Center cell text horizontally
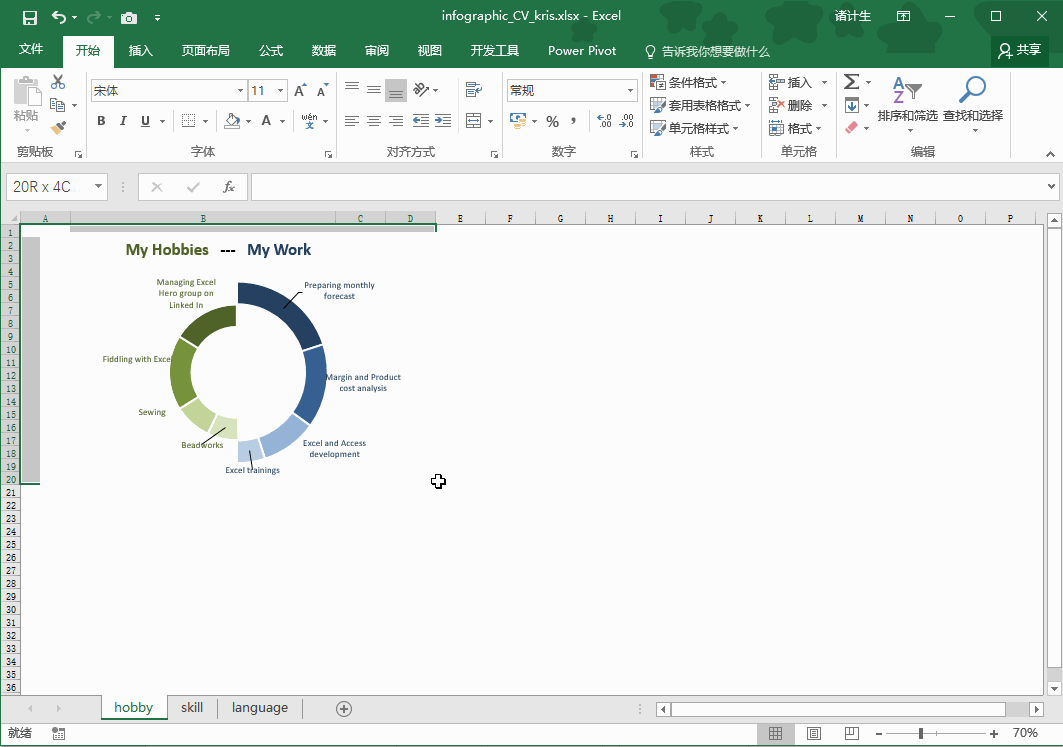 [x=374, y=121]
